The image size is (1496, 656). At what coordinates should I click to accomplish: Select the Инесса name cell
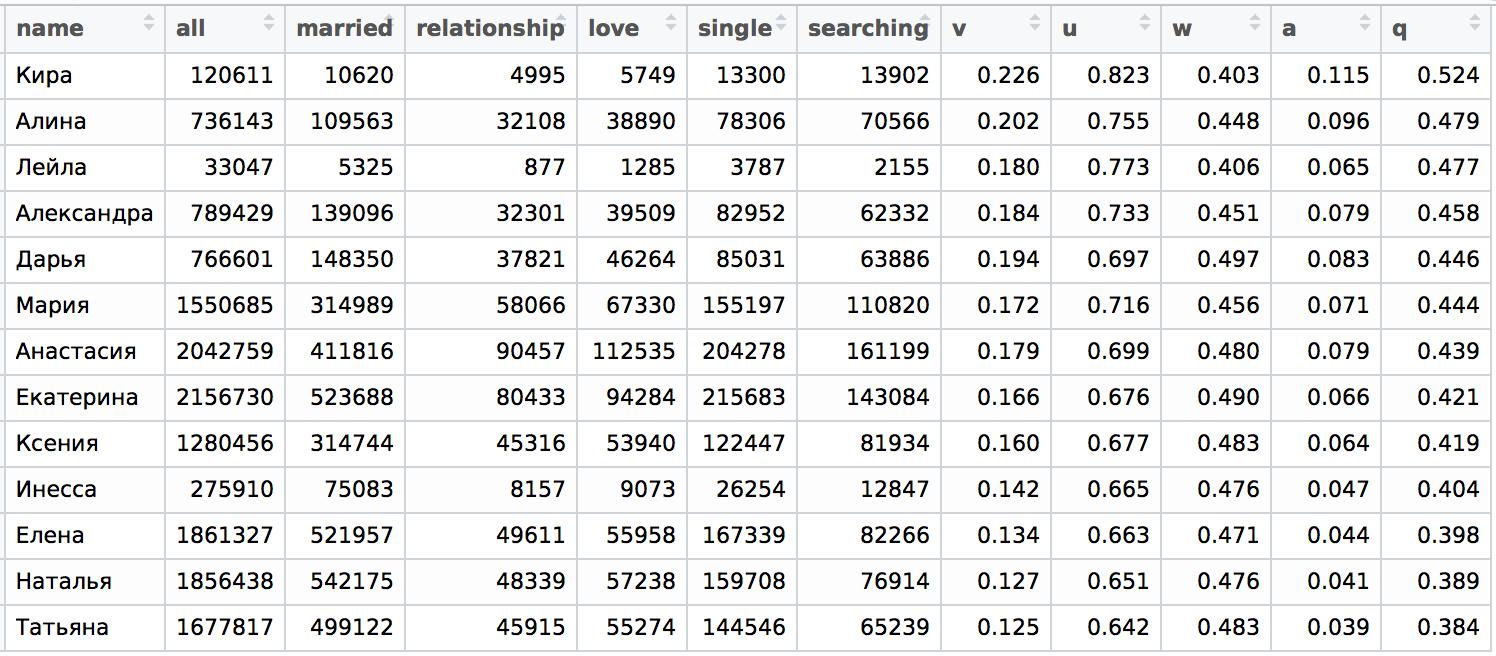click(x=56, y=489)
